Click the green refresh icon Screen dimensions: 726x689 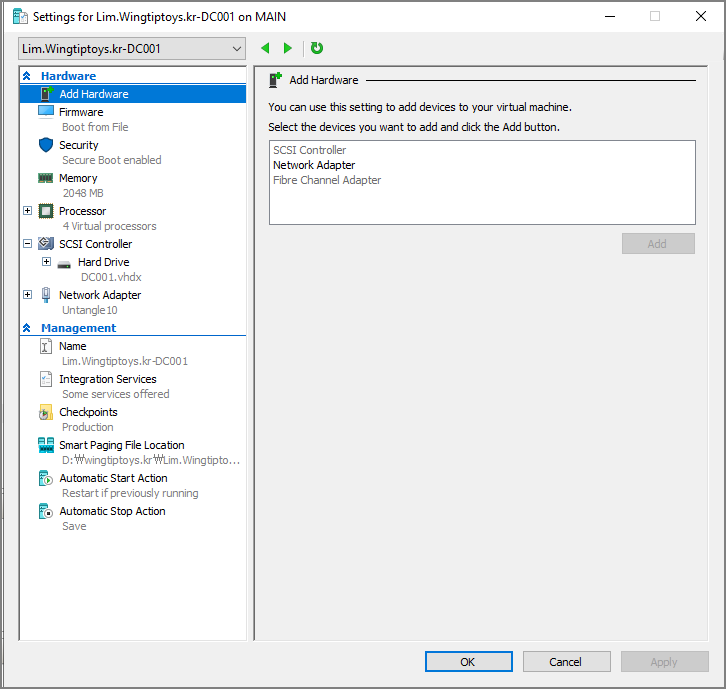[317, 48]
